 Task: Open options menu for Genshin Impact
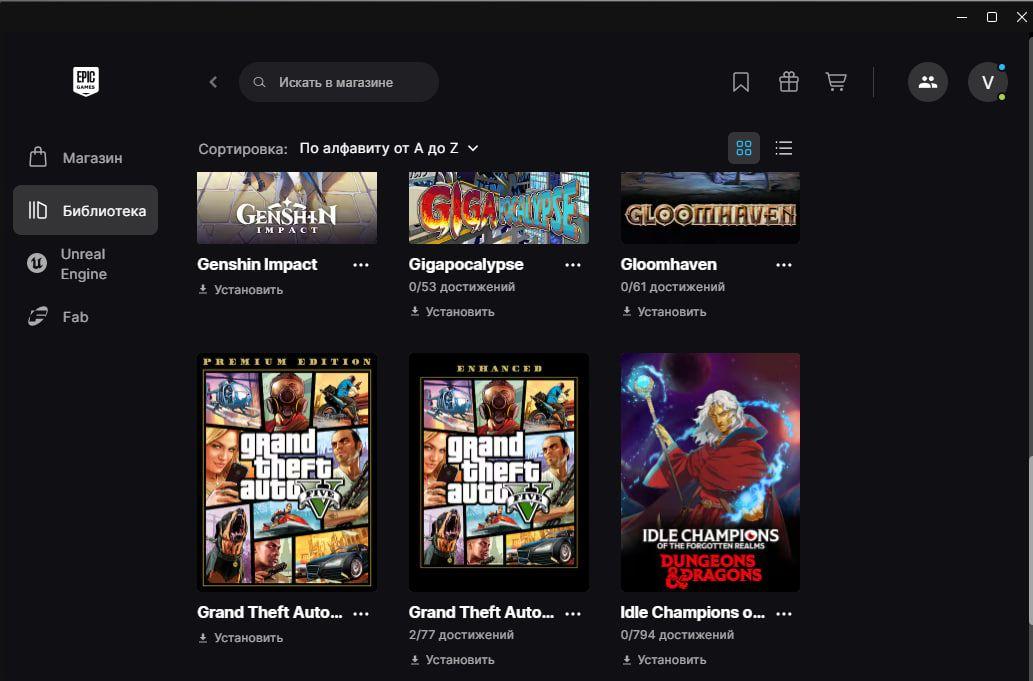(x=361, y=265)
